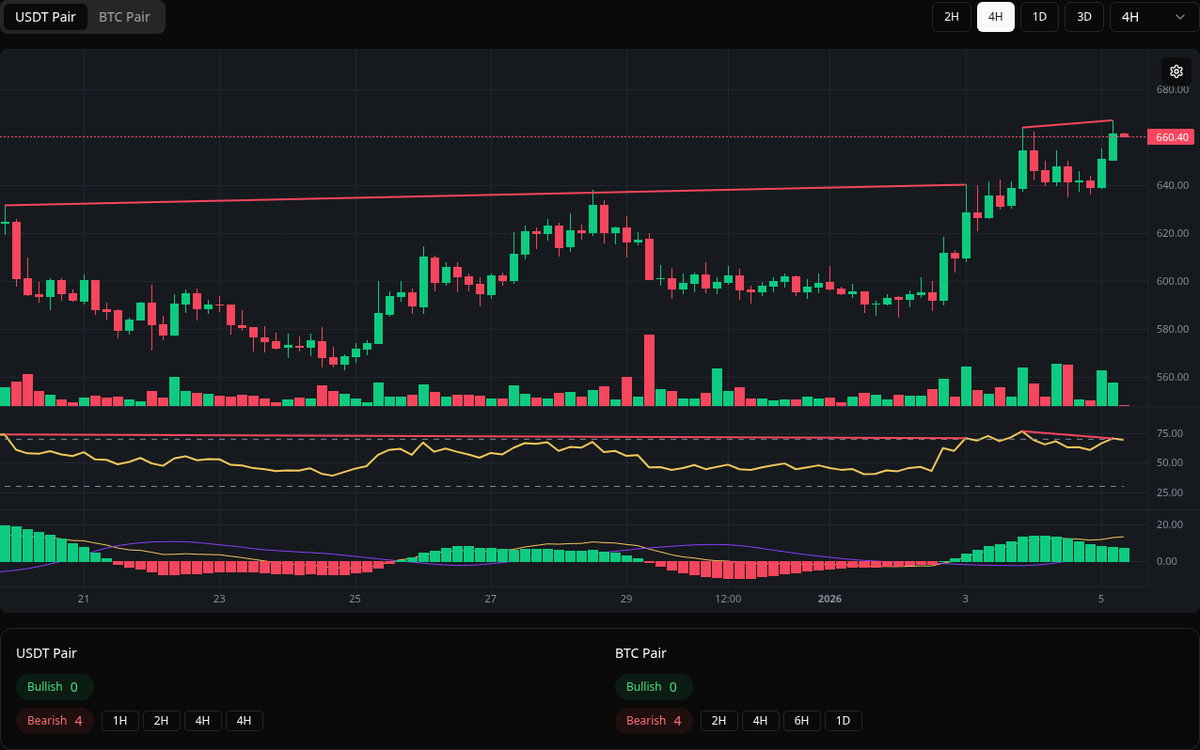The width and height of the screenshot is (1200, 750).
Task: Switch to the BTC Pair tab
Action: (123, 17)
